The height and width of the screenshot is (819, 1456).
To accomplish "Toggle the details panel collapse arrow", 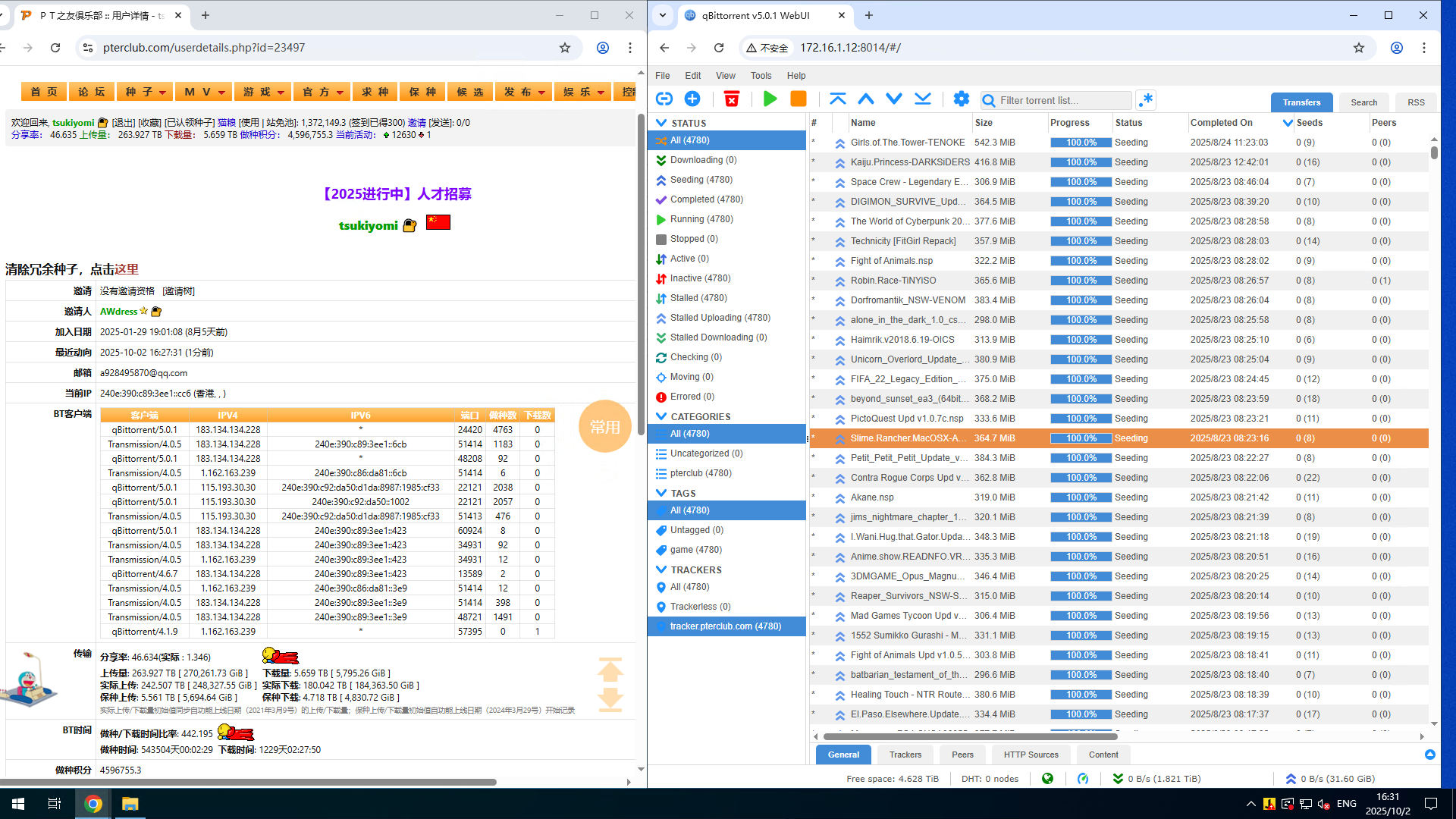I will pos(1429,755).
